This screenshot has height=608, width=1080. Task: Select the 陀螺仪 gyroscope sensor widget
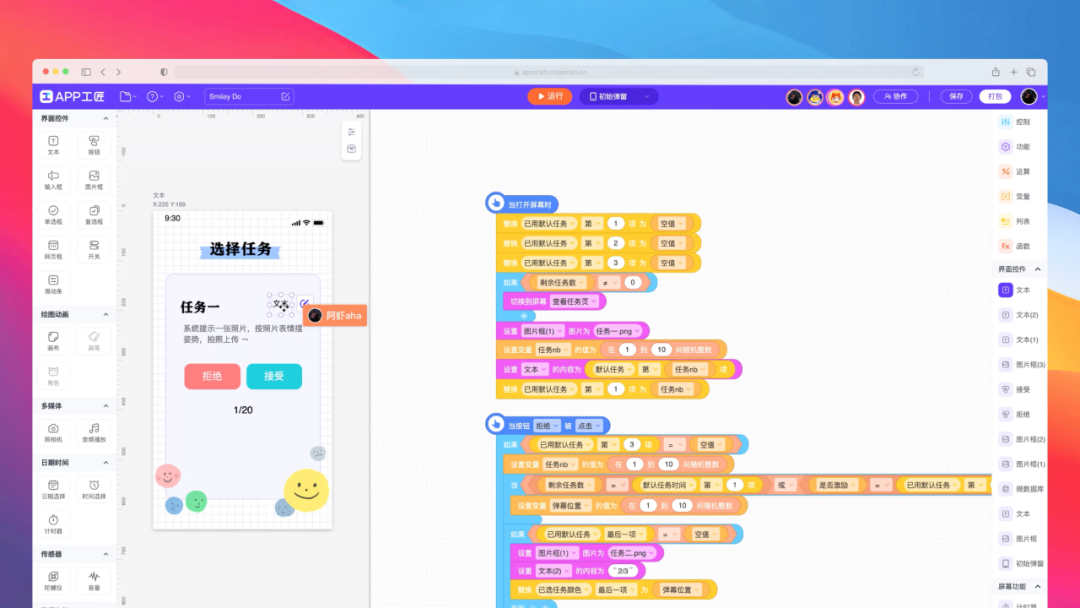(53, 580)
